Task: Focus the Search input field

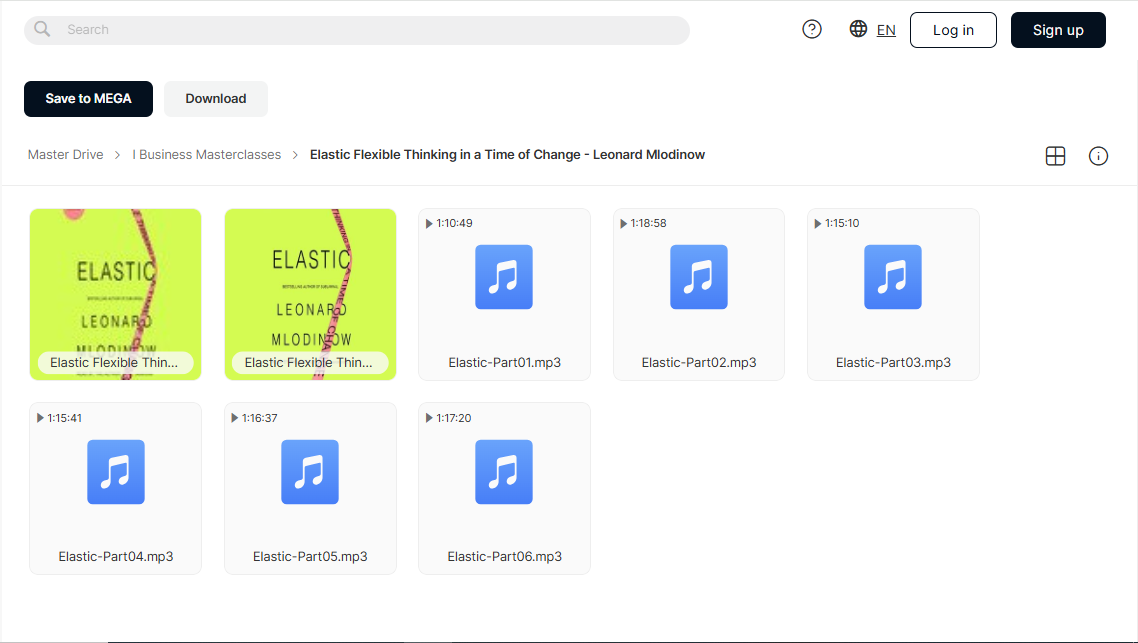Action: tap(356, 30)
